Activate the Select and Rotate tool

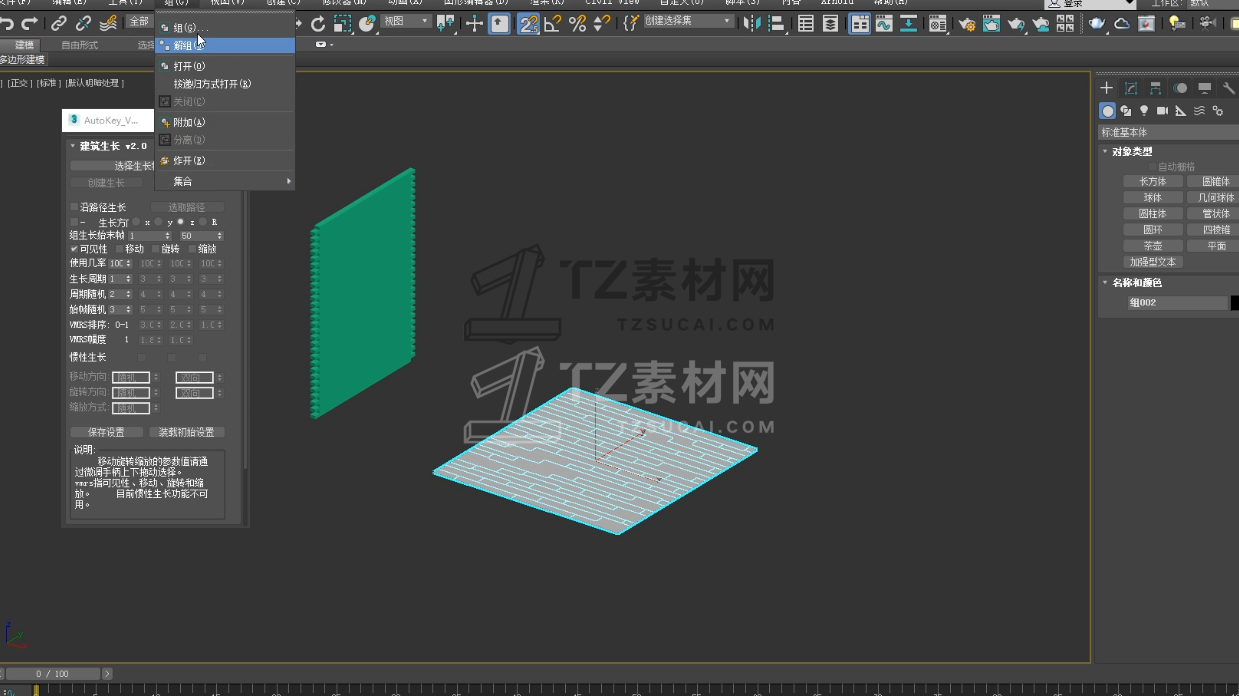[x=318, y=23]
